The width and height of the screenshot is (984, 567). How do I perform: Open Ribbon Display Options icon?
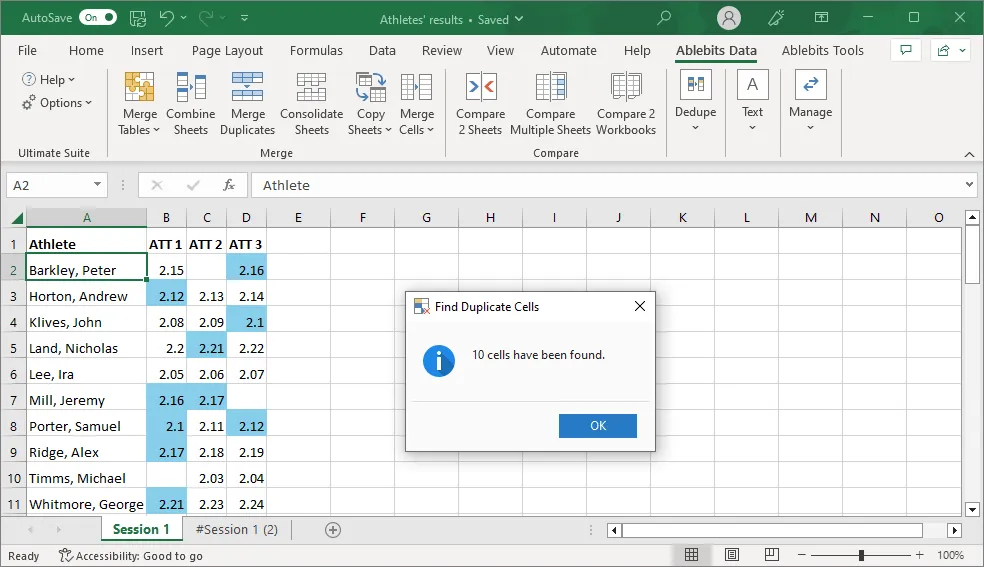(x=821, y=18)
